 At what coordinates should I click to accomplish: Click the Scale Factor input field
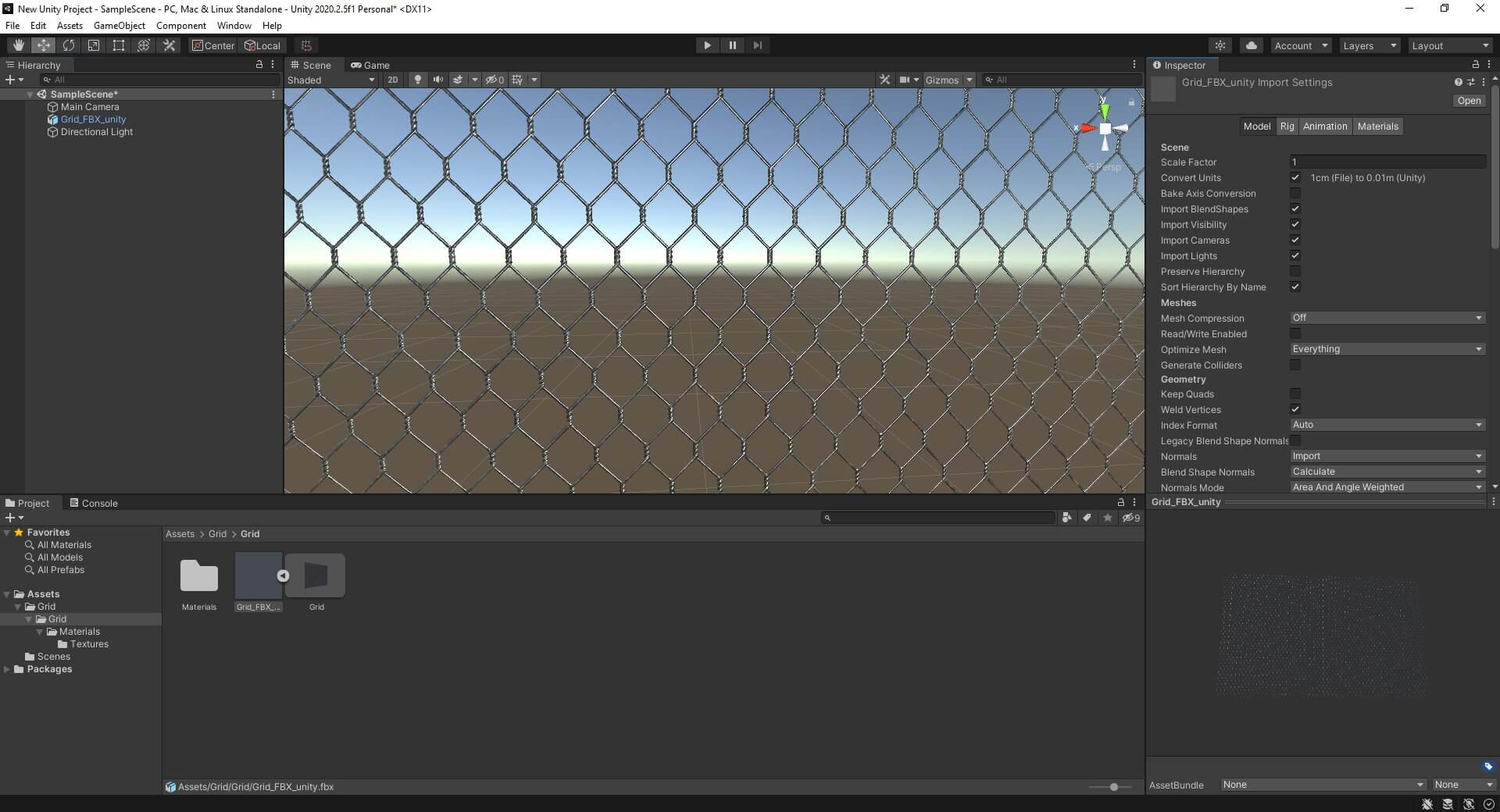[1387, 162]
